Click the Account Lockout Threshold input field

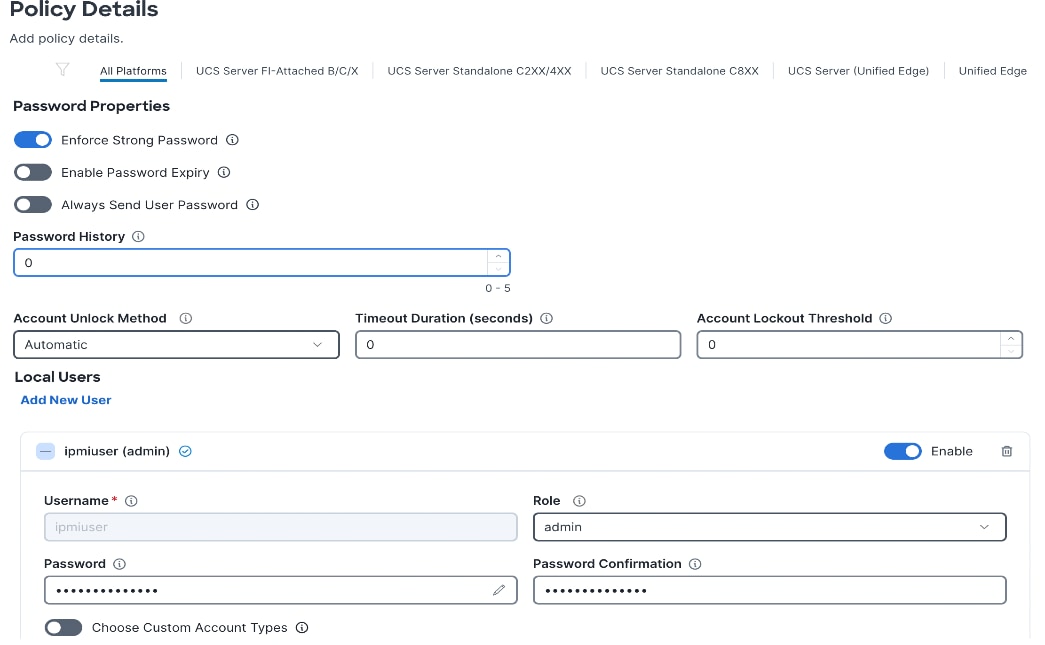[860, 345]
